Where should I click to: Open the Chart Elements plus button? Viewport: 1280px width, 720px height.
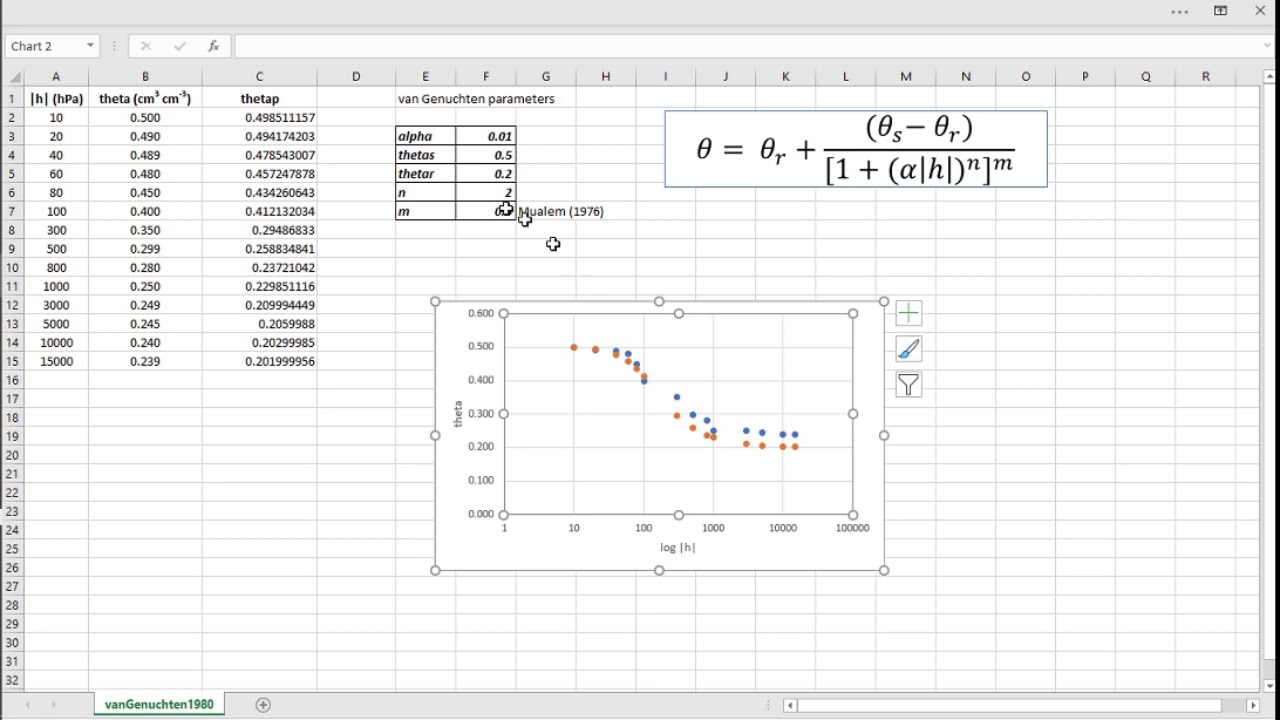point(908,313)
